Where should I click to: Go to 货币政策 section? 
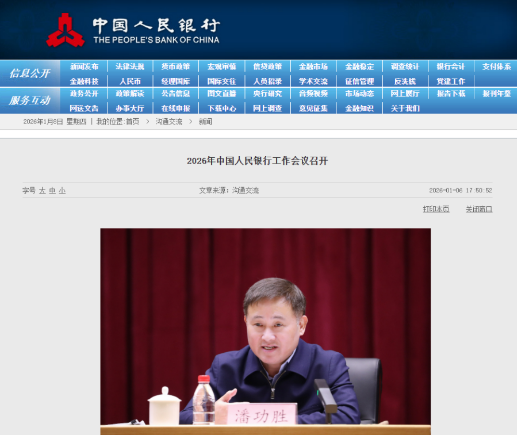click(x=176, y=67)
